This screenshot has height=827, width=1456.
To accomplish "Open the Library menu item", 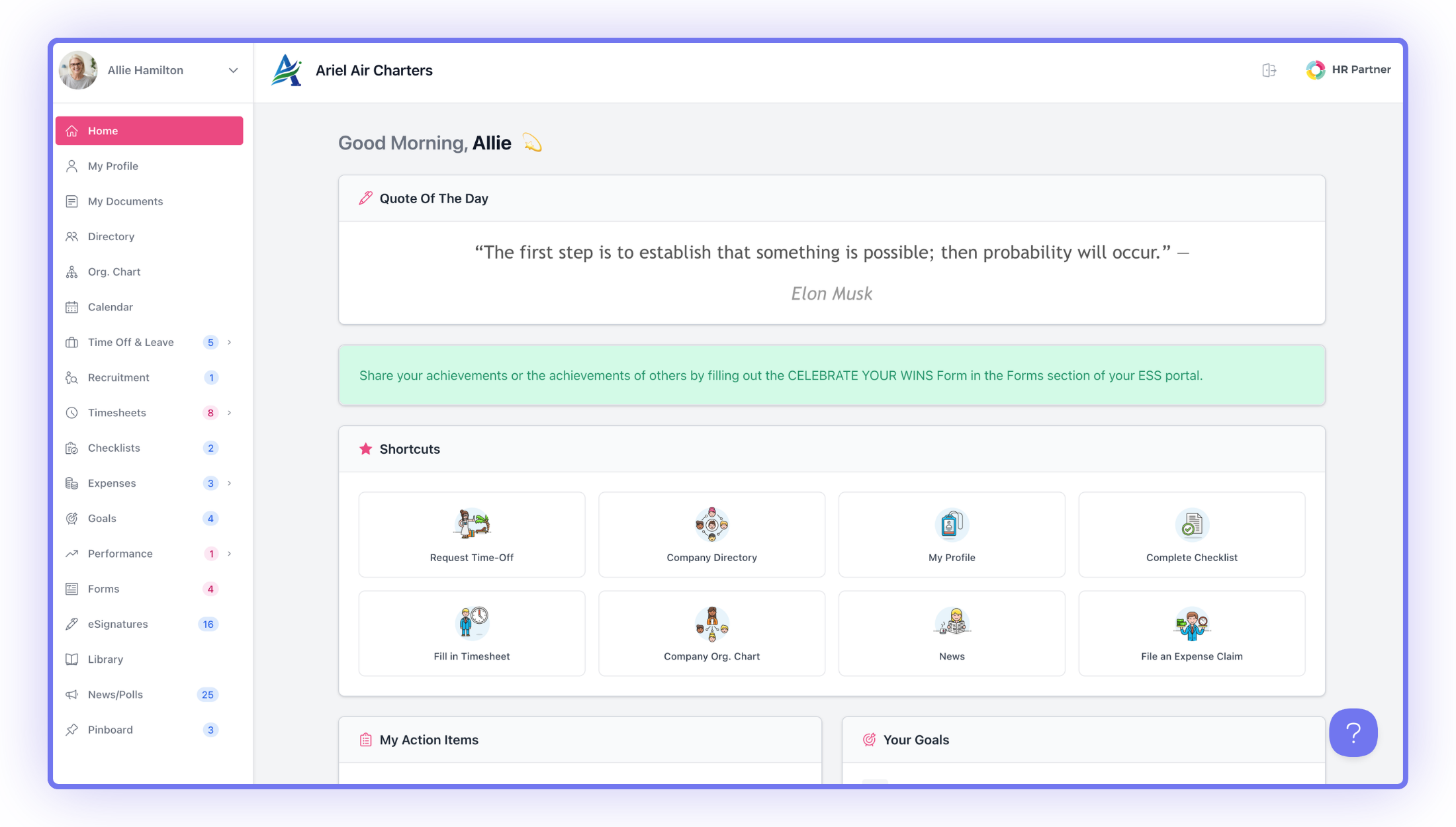I will point(149,659).
